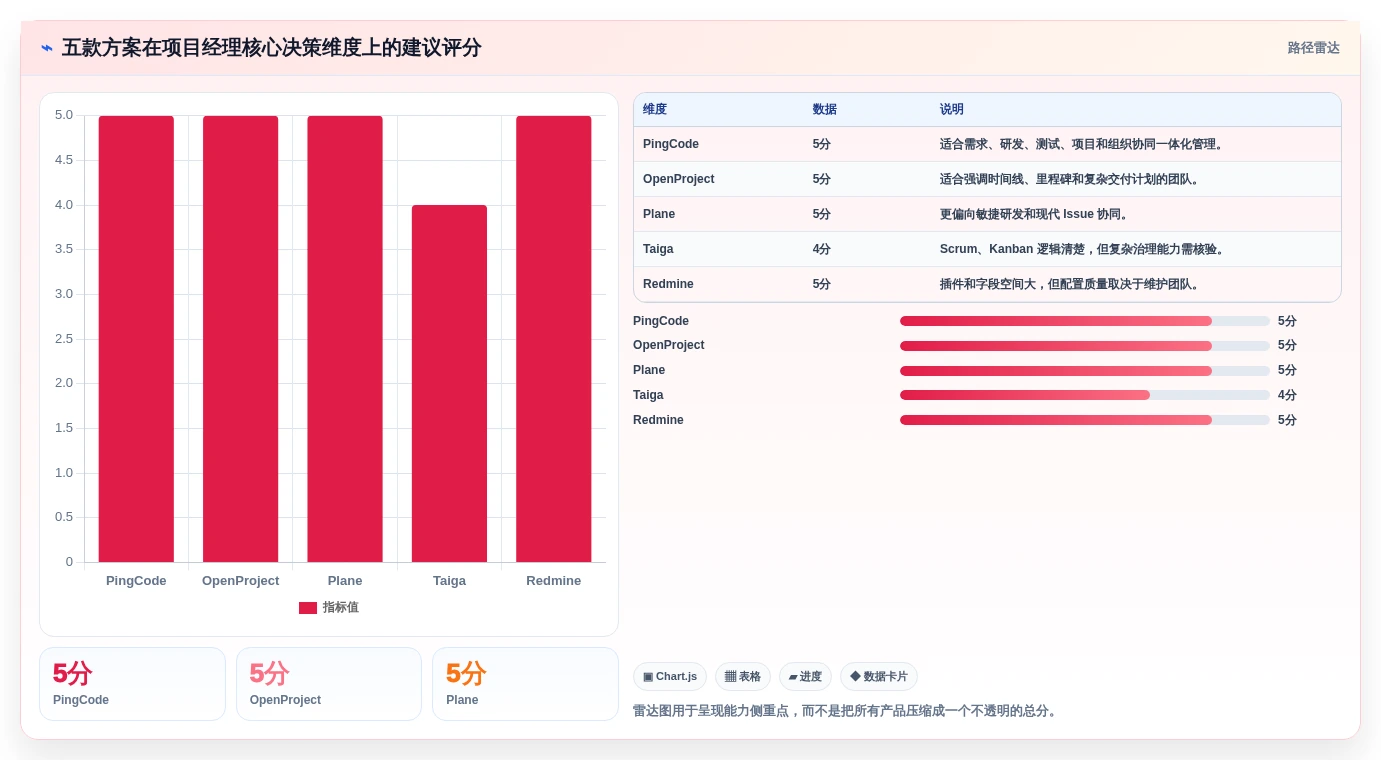Select the 表格 tag chip

[x=743, y=677]
